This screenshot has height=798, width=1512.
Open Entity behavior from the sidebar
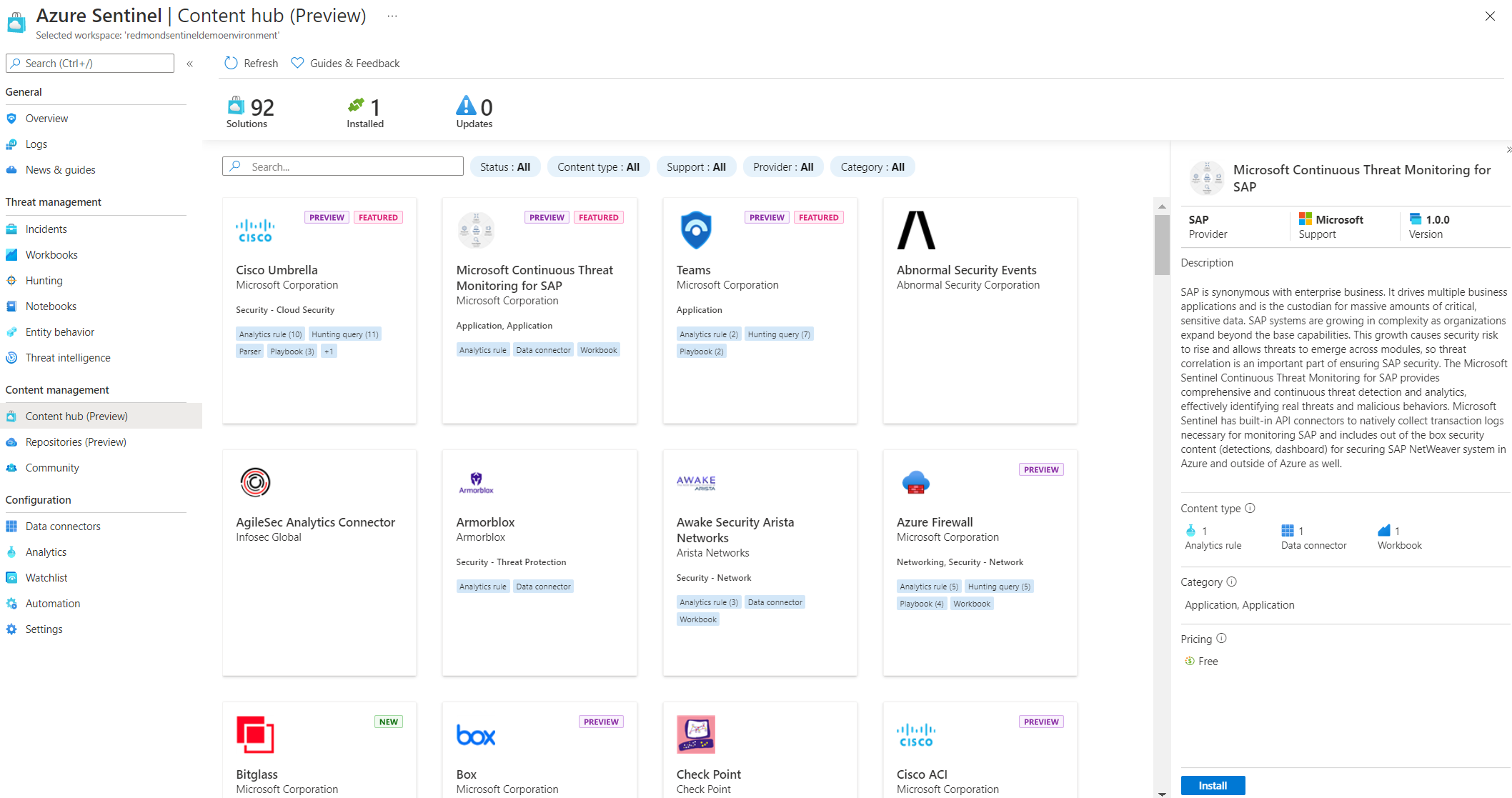pos(59,331)
